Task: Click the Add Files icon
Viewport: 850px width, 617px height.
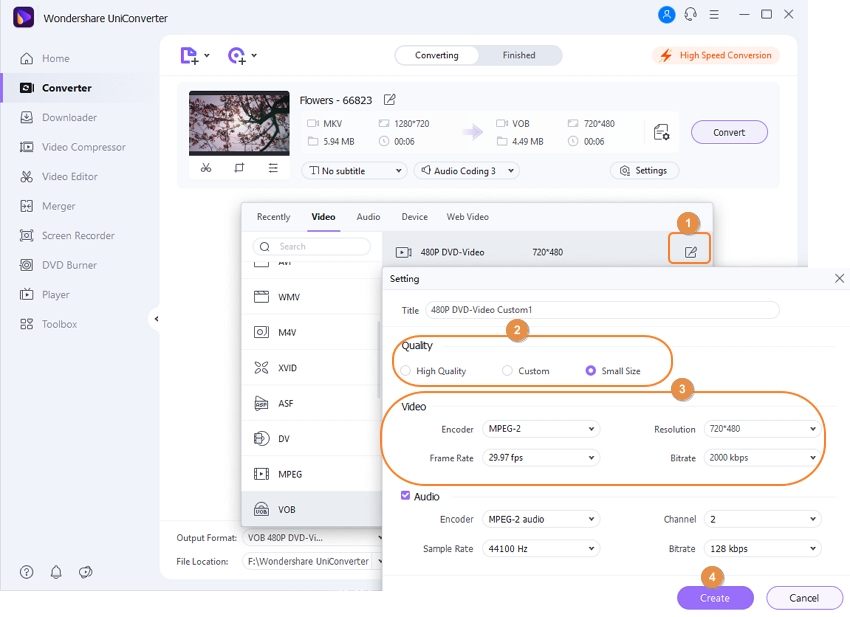Action: (189, 55)
